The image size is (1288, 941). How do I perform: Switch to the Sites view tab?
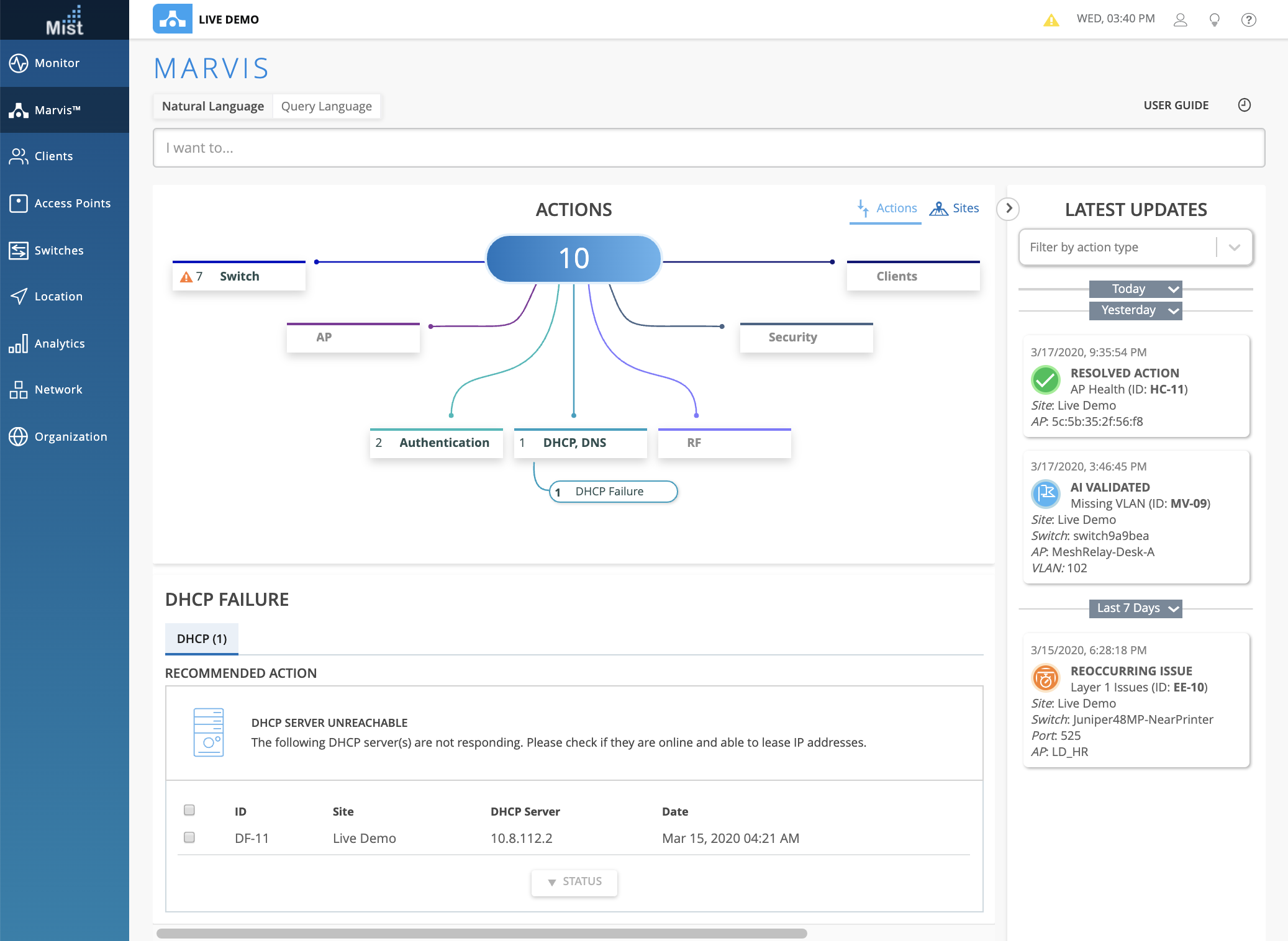tap(955, 209)
